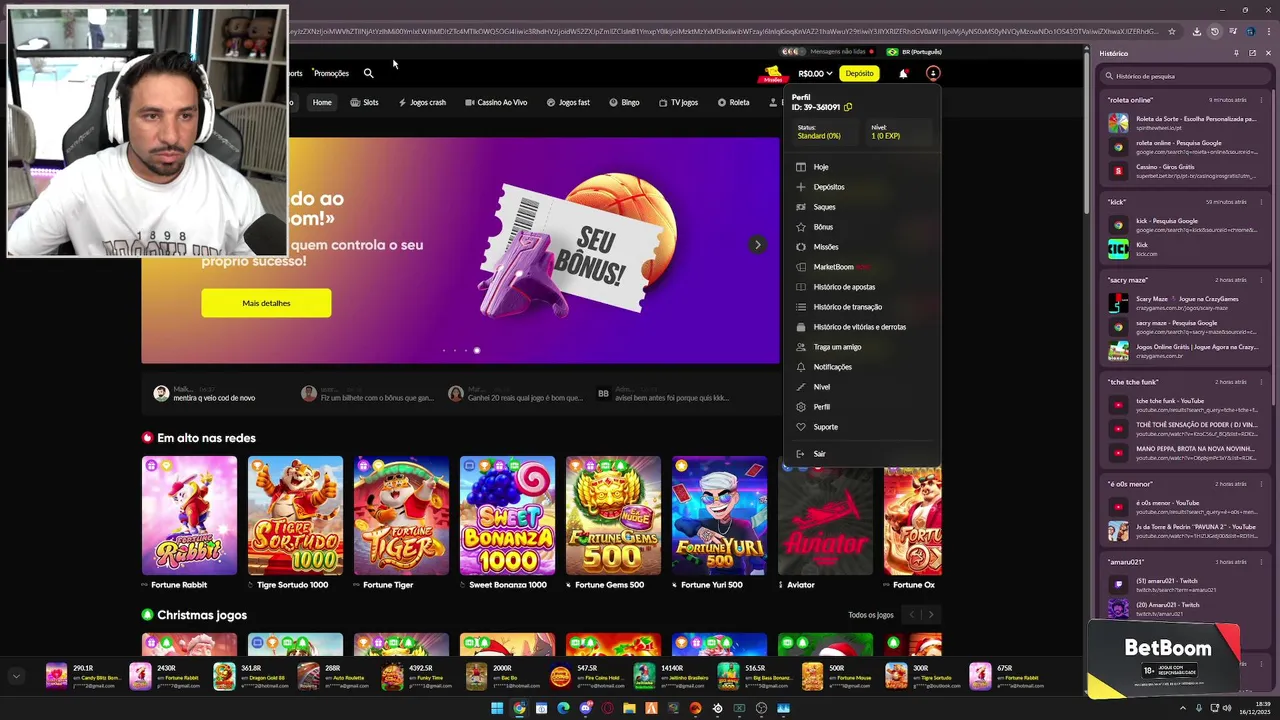Open the notifications bell in the header

click(903, 73)
